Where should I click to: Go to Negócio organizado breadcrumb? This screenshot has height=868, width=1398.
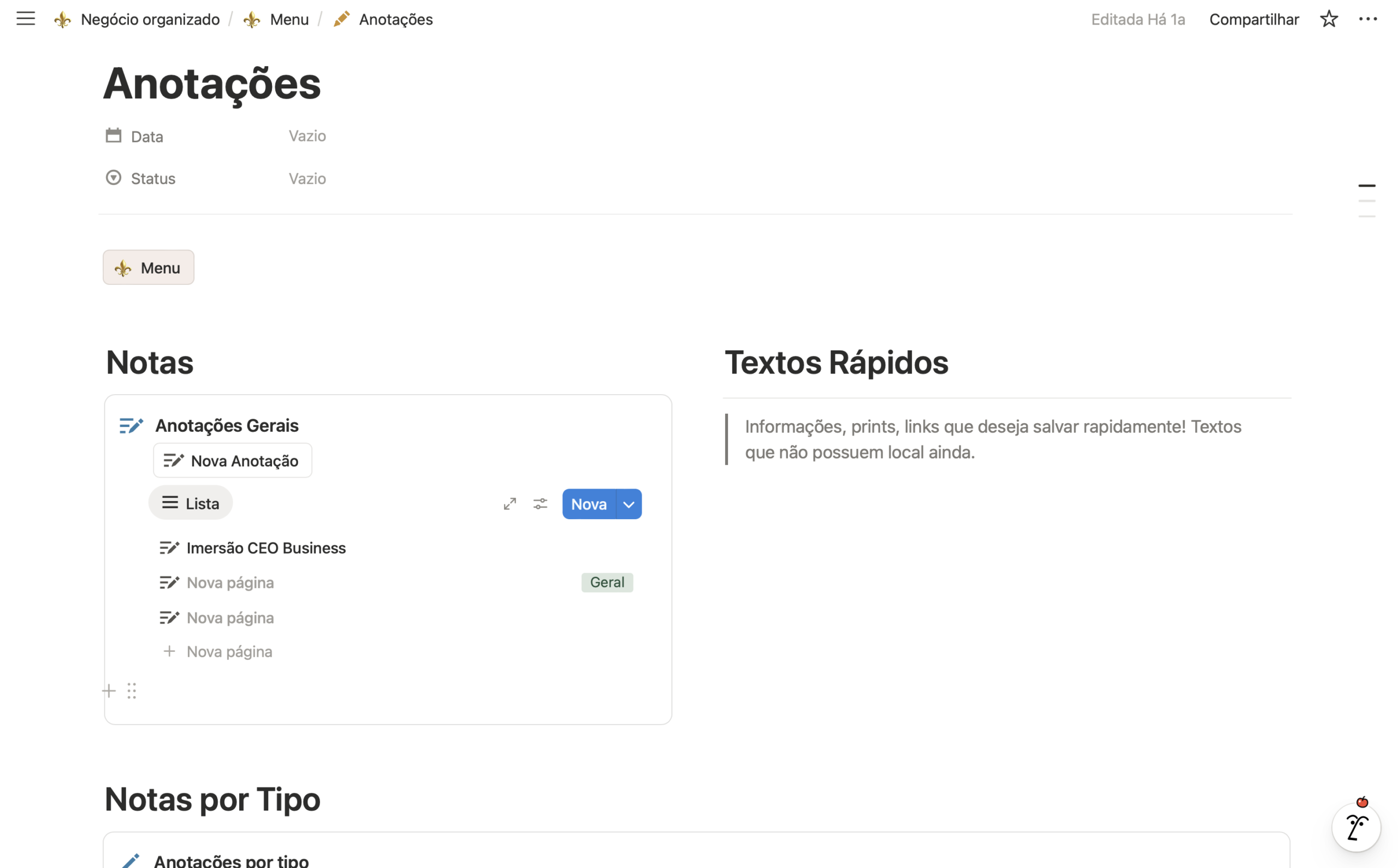coord(150,20)
